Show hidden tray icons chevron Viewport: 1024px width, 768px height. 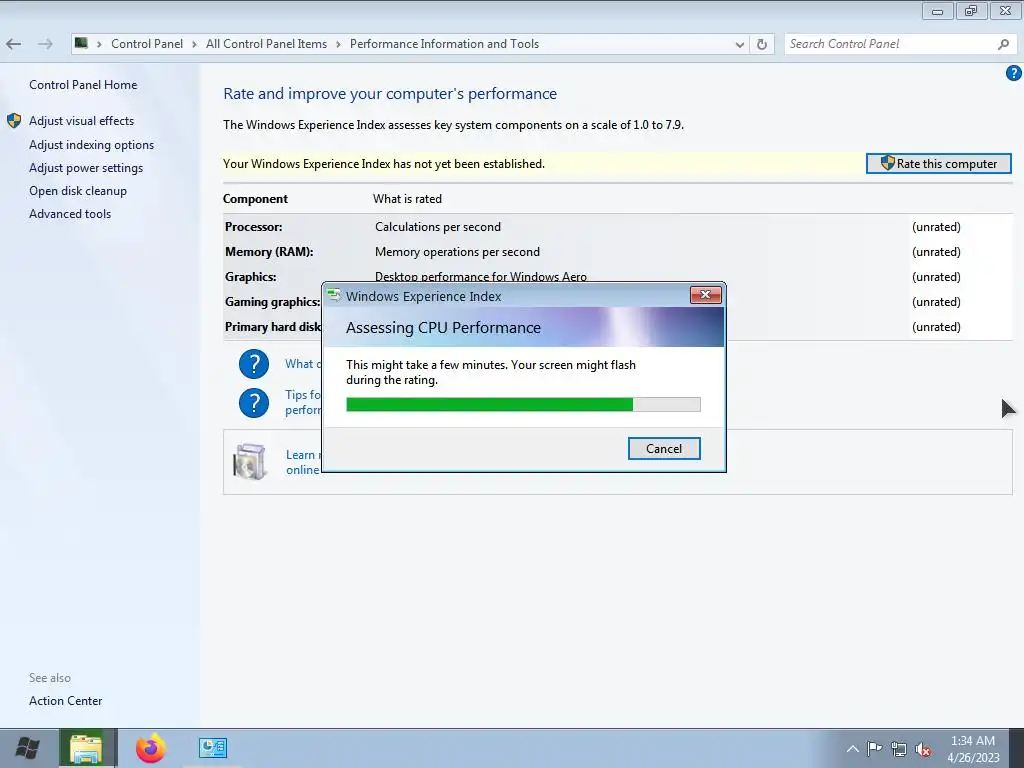click(x=852, y=749)
